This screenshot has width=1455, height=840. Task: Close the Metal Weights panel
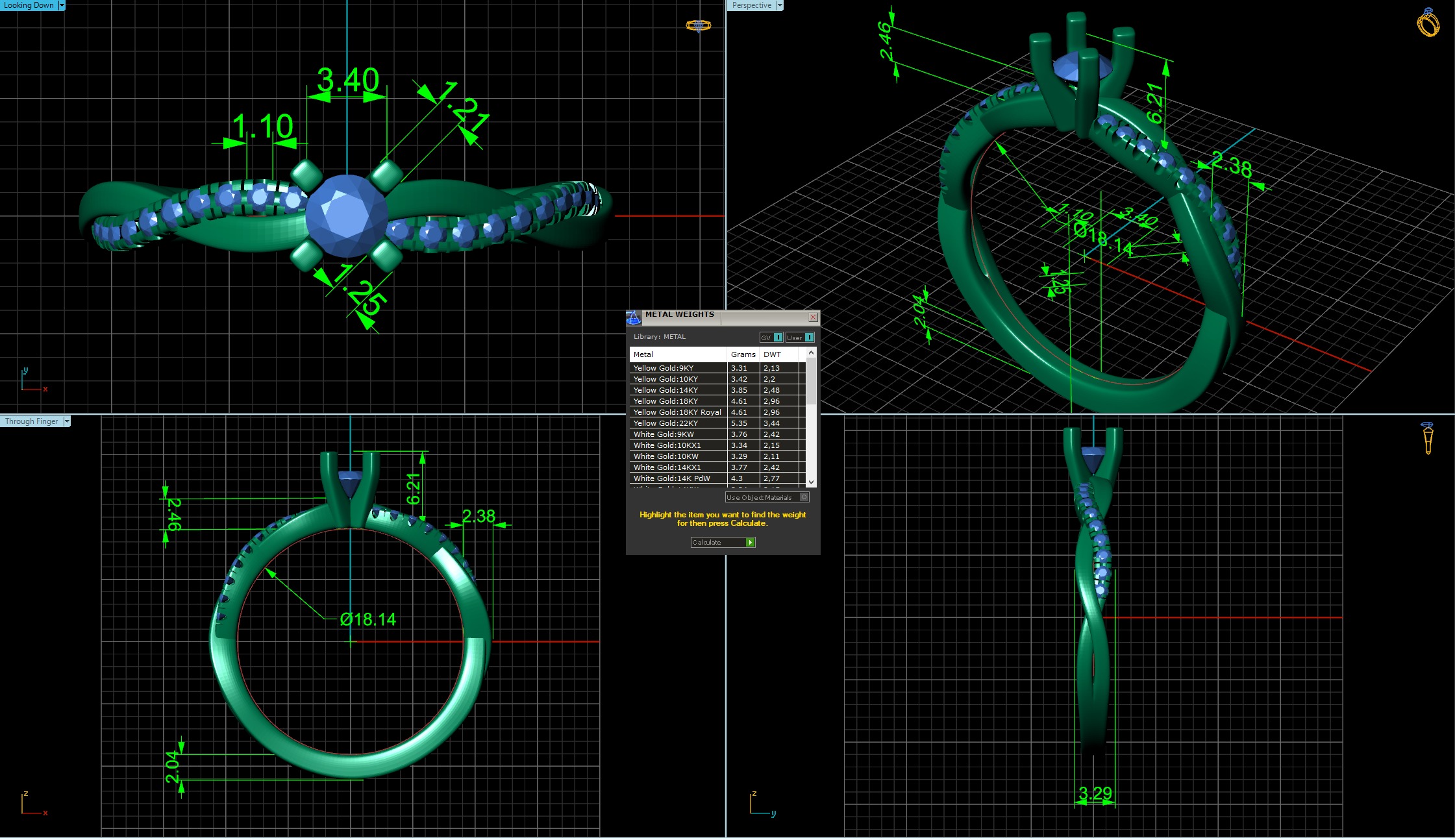tap(813, 317)
